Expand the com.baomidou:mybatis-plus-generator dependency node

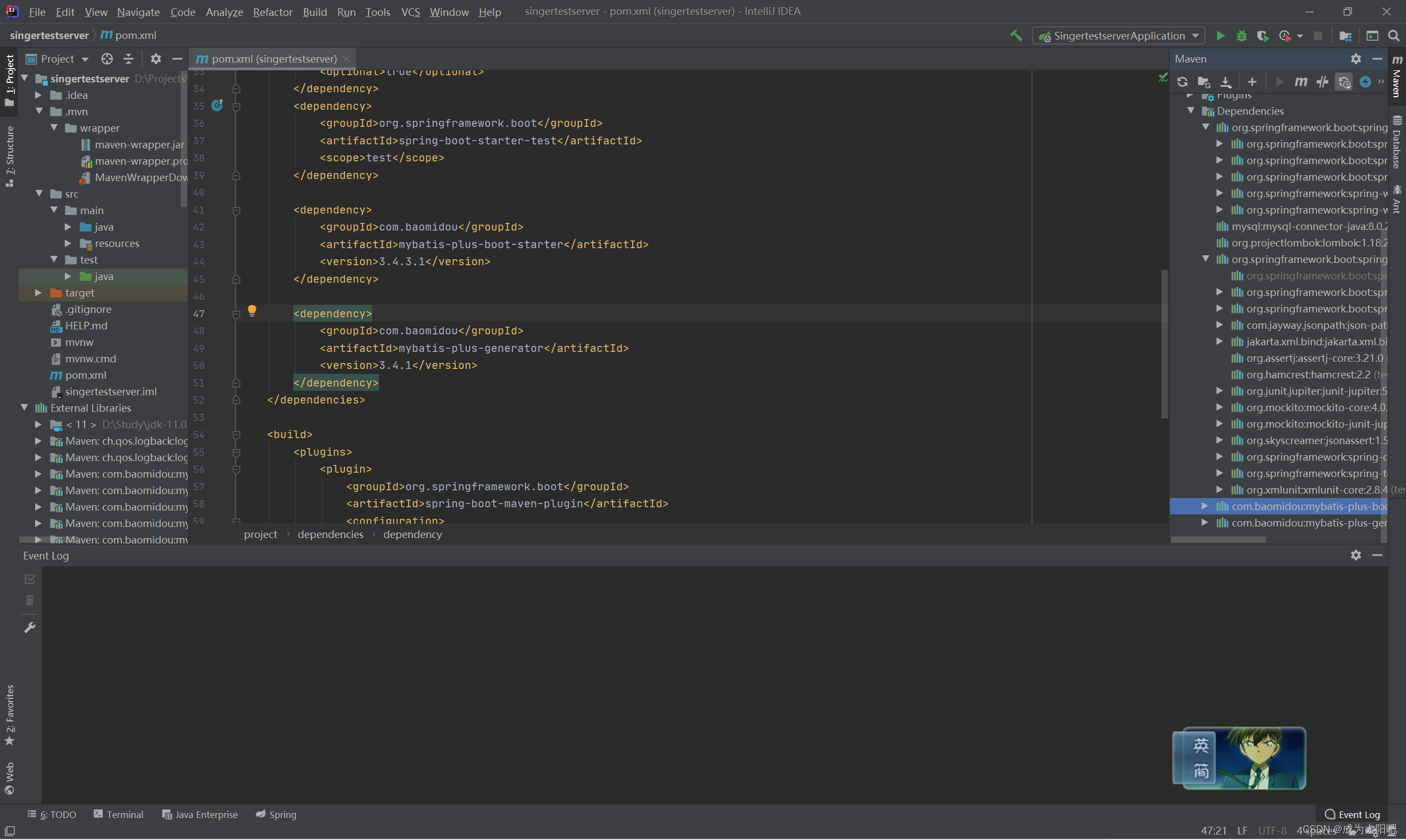tap(1205, 523)
